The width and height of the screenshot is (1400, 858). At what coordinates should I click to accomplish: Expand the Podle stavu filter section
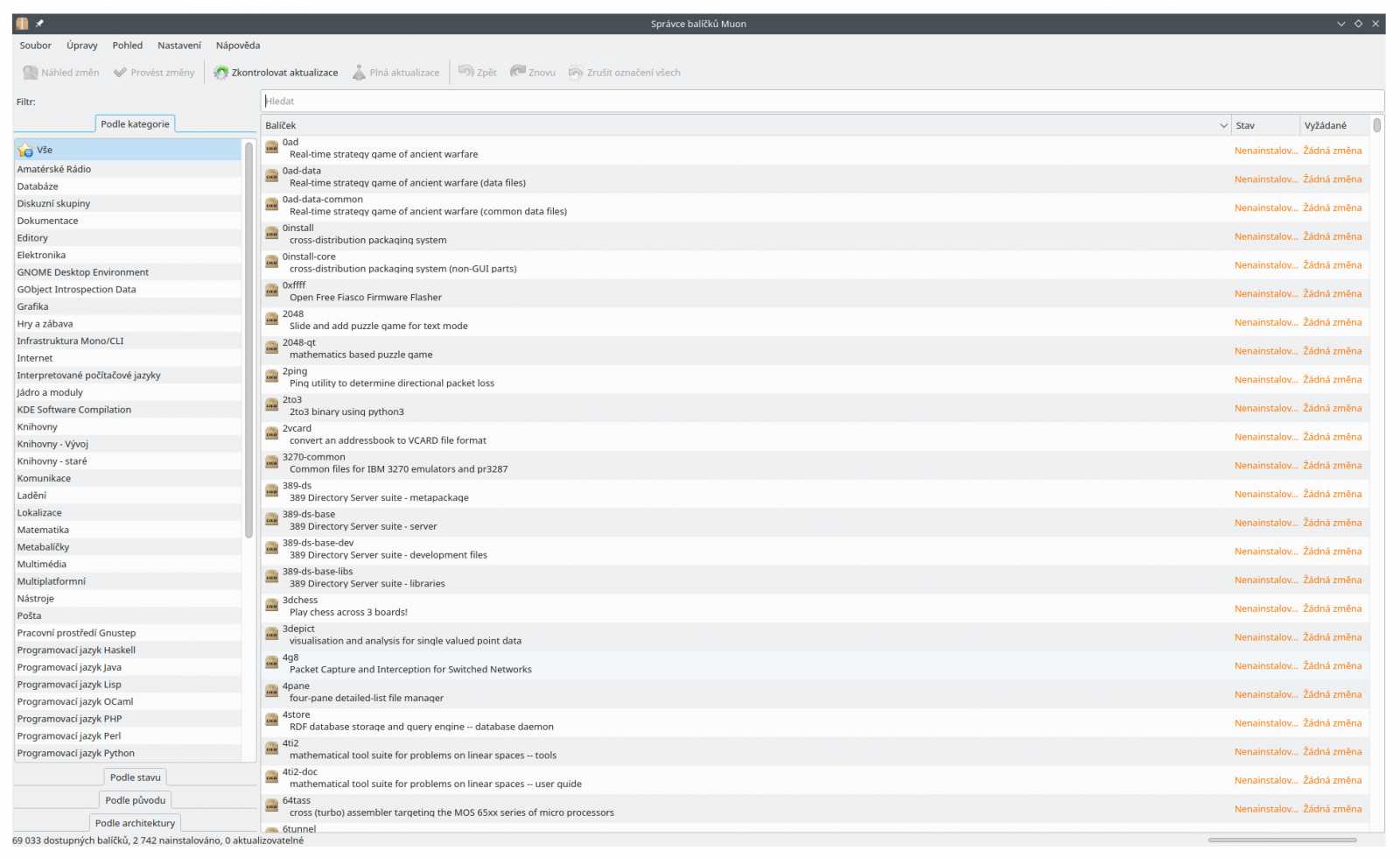click(x=136, y=777)
